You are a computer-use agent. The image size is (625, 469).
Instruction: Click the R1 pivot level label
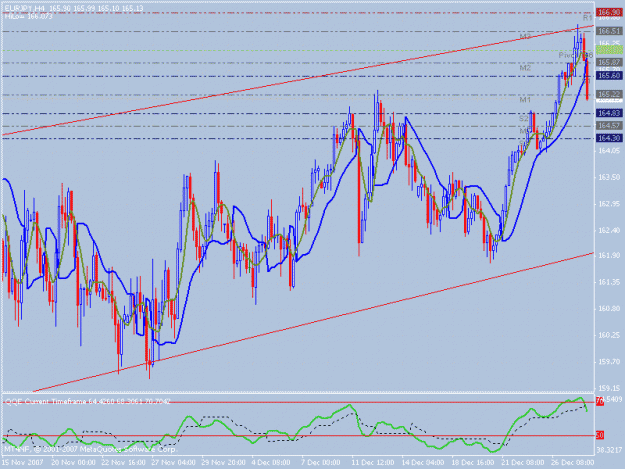click(x=588, y=18)
